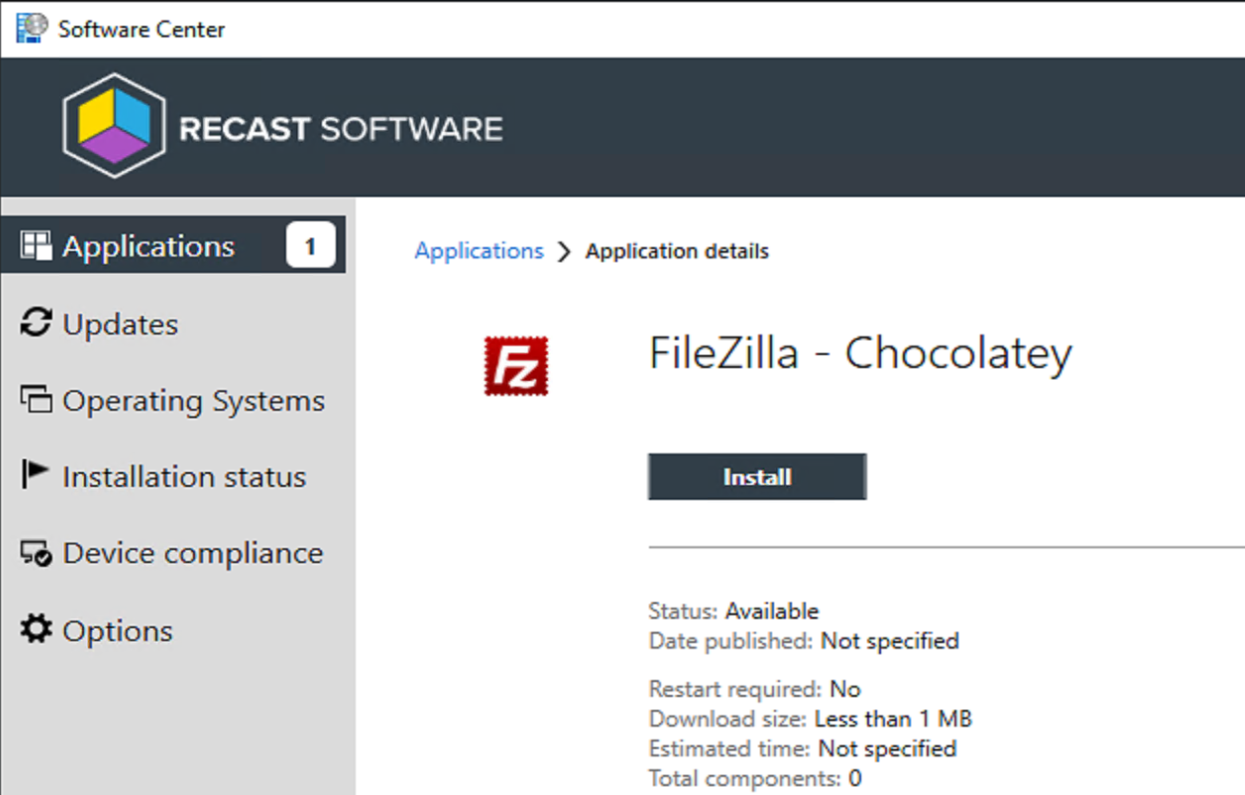Go back via Applications breadcrumb link

[x=479, y=251]
